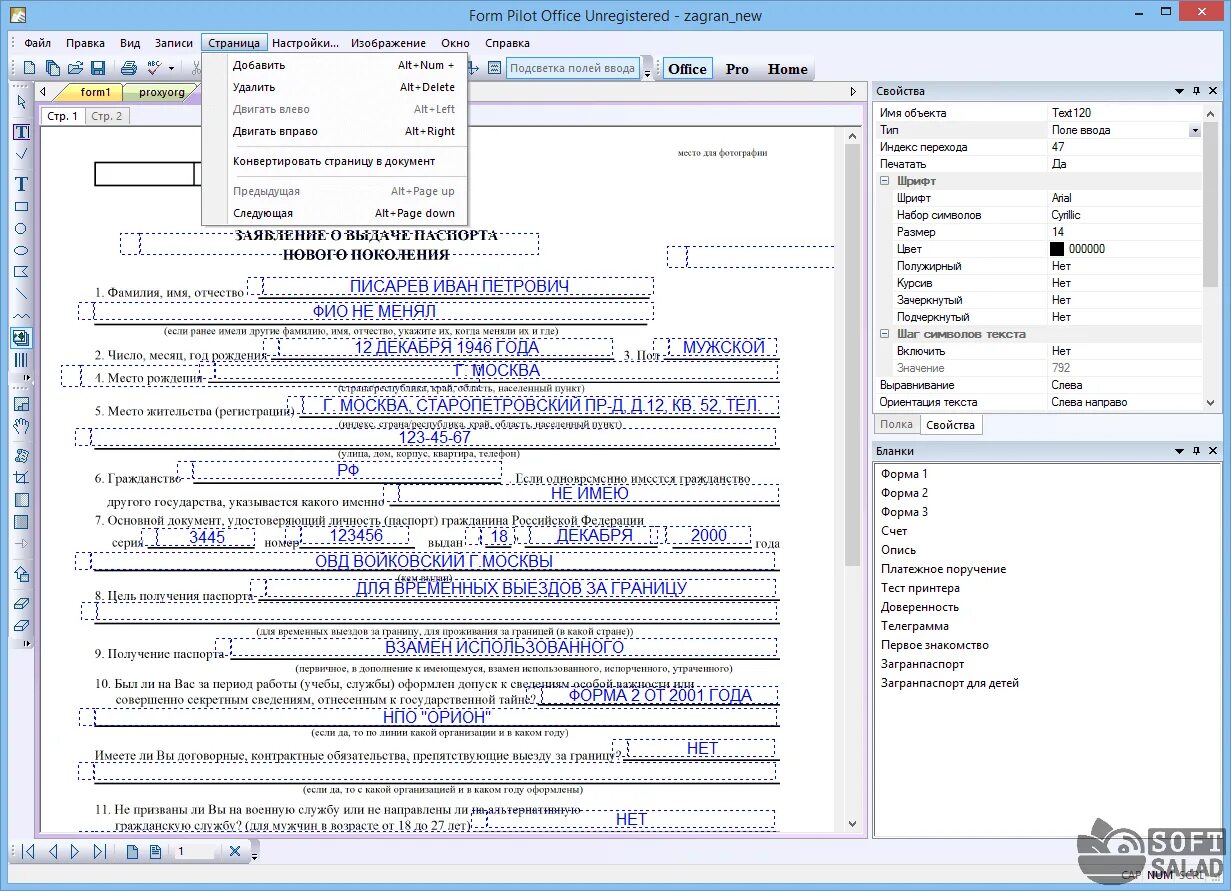Click the Home edition button

coord(788,69)
